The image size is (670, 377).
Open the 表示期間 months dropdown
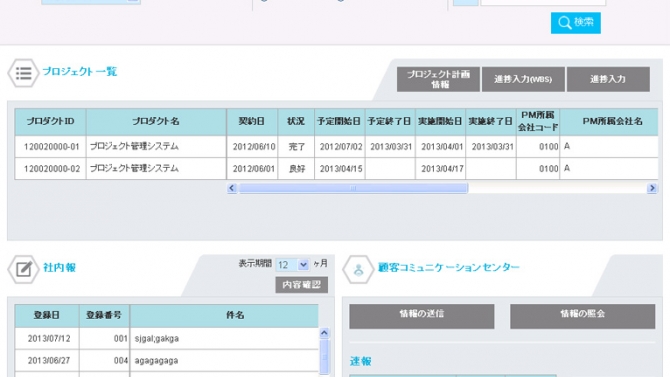point(292,265)
